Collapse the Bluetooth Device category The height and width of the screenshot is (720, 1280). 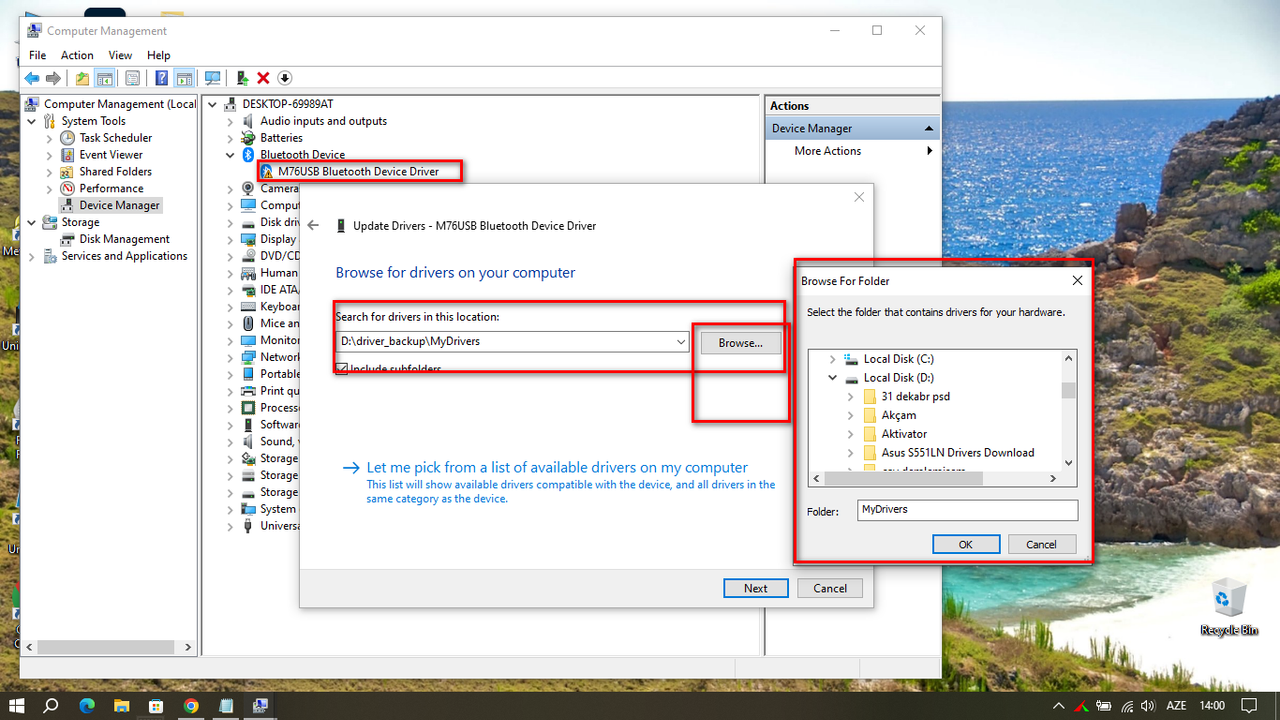pos(230,155)
